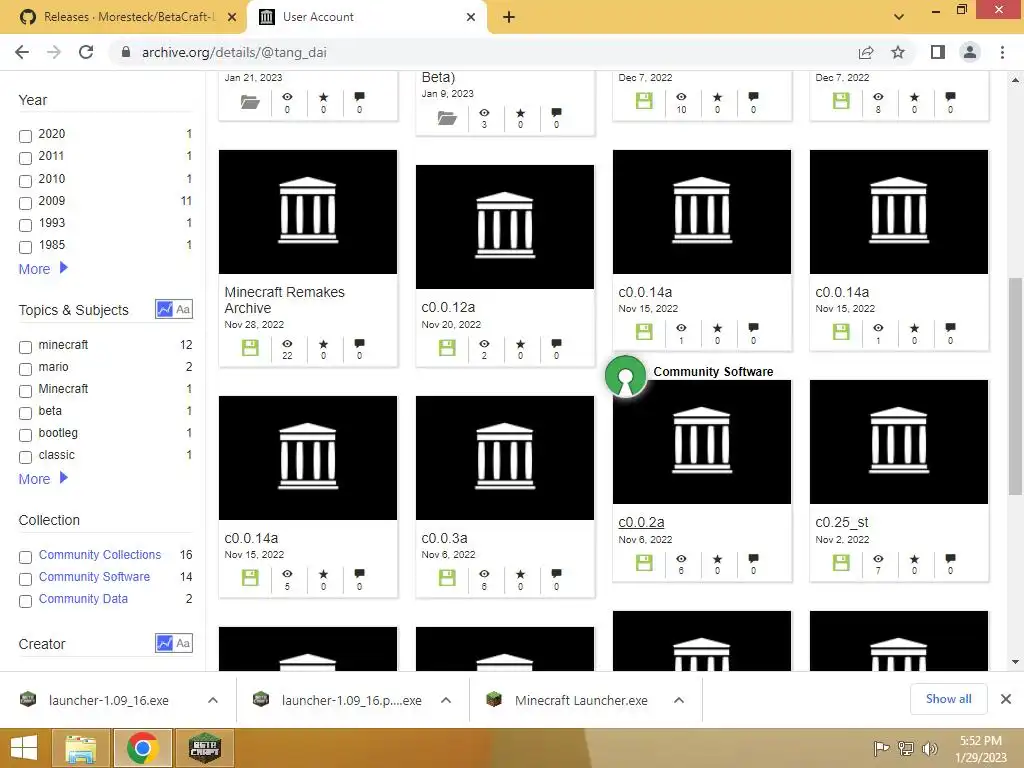Open File Explorer from taskbar
This screenshot has height=768, width=1024.
[x=81, y=748]
